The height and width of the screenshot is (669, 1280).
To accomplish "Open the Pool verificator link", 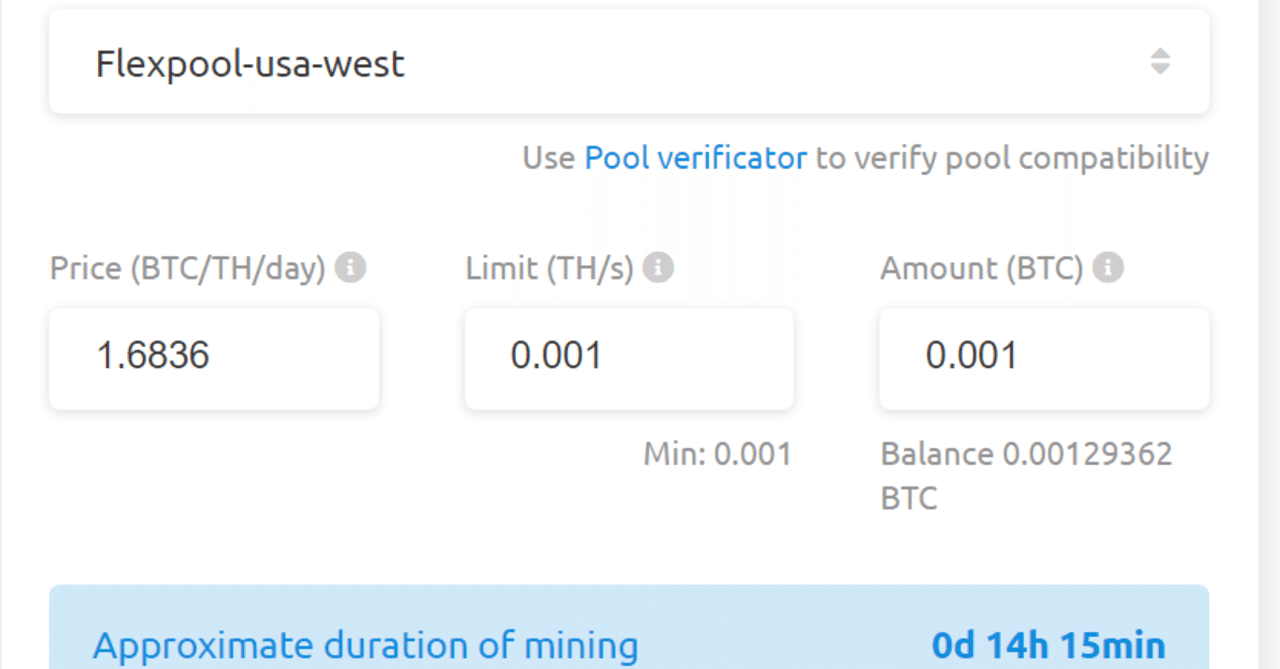I will [x=695, y=158].
